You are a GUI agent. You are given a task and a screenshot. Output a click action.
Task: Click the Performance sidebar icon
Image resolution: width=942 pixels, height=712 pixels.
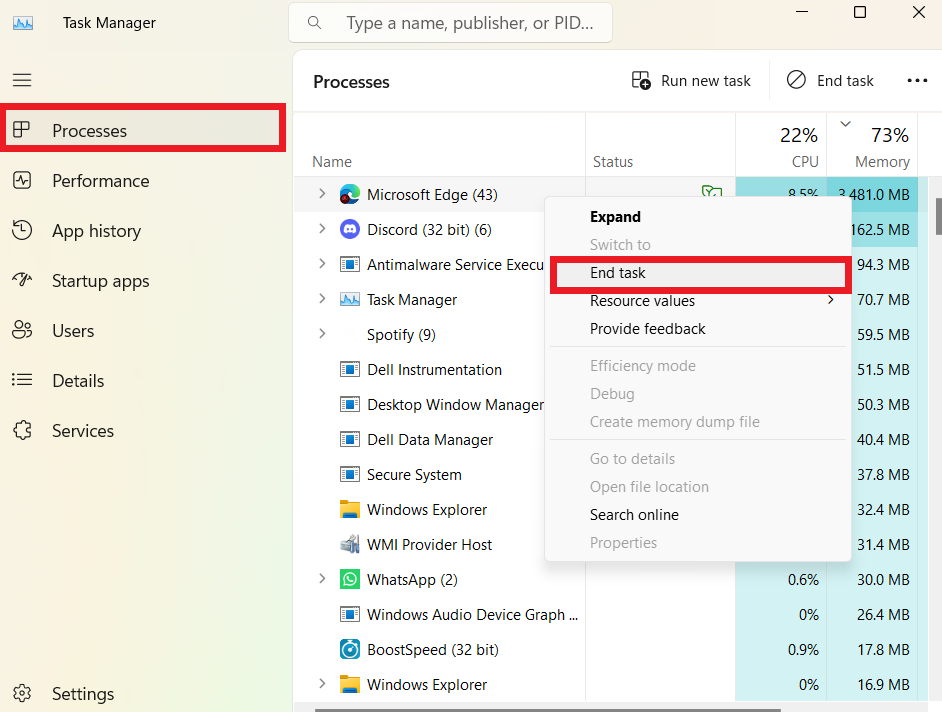point(22,180)
